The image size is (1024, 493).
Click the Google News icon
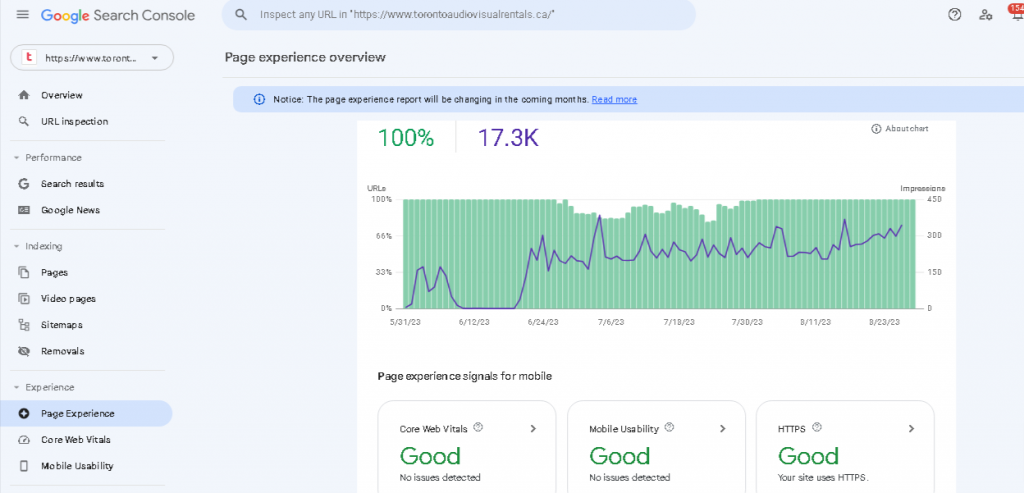pos(24,210)
